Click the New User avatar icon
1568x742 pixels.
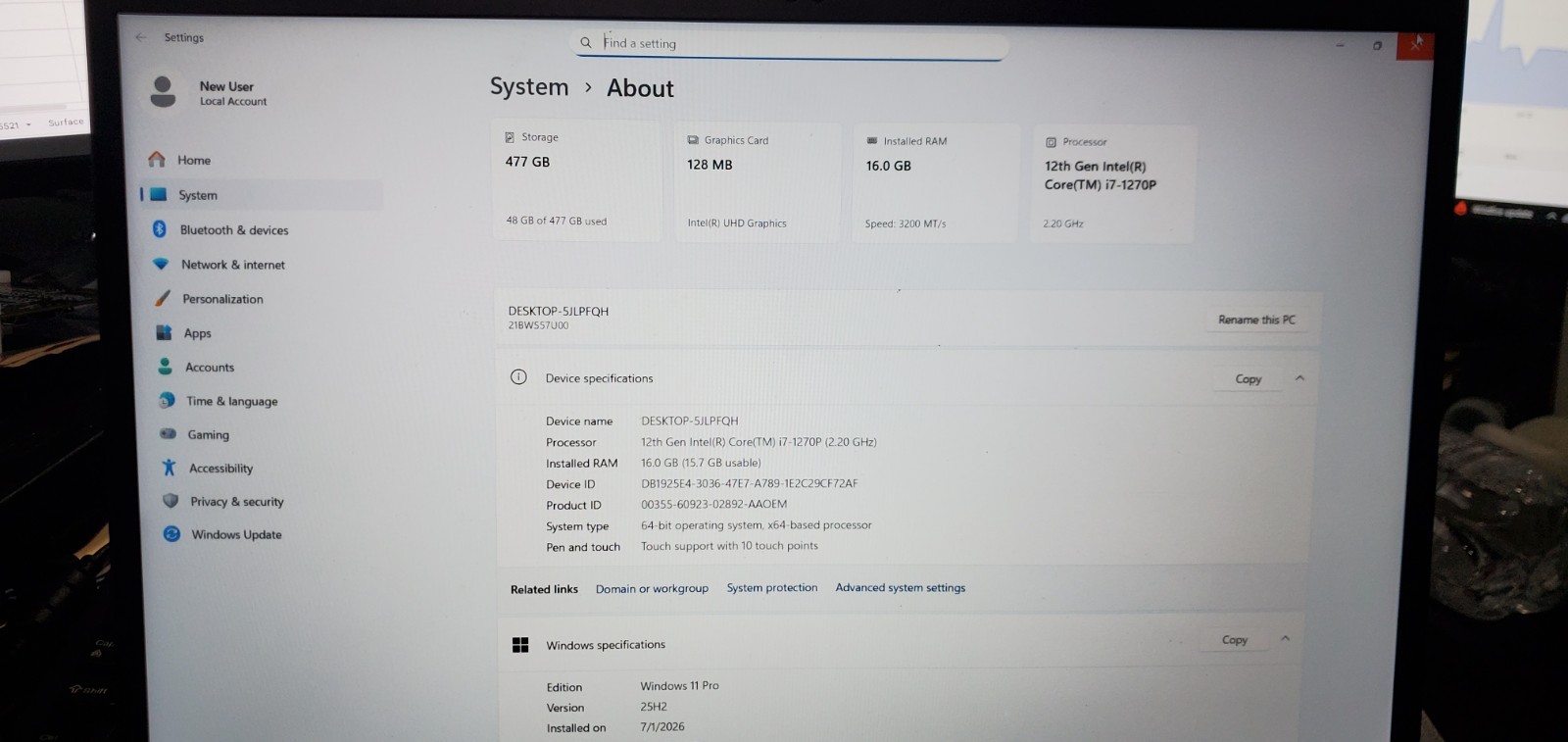point(163,92)
